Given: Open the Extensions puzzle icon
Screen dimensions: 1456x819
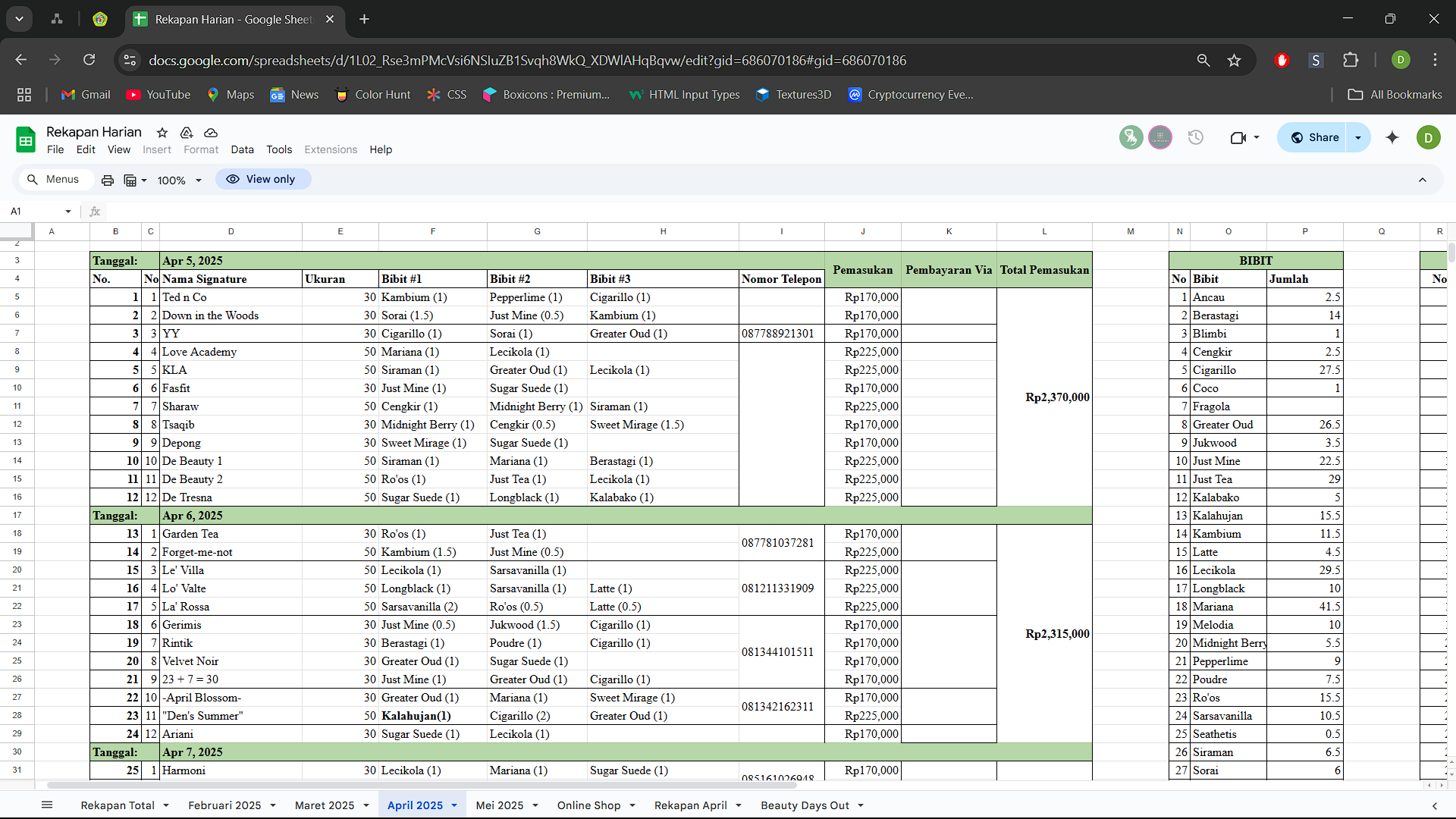Looking at the screenshot, I should pyautogui.click(x=1351, y=61).
